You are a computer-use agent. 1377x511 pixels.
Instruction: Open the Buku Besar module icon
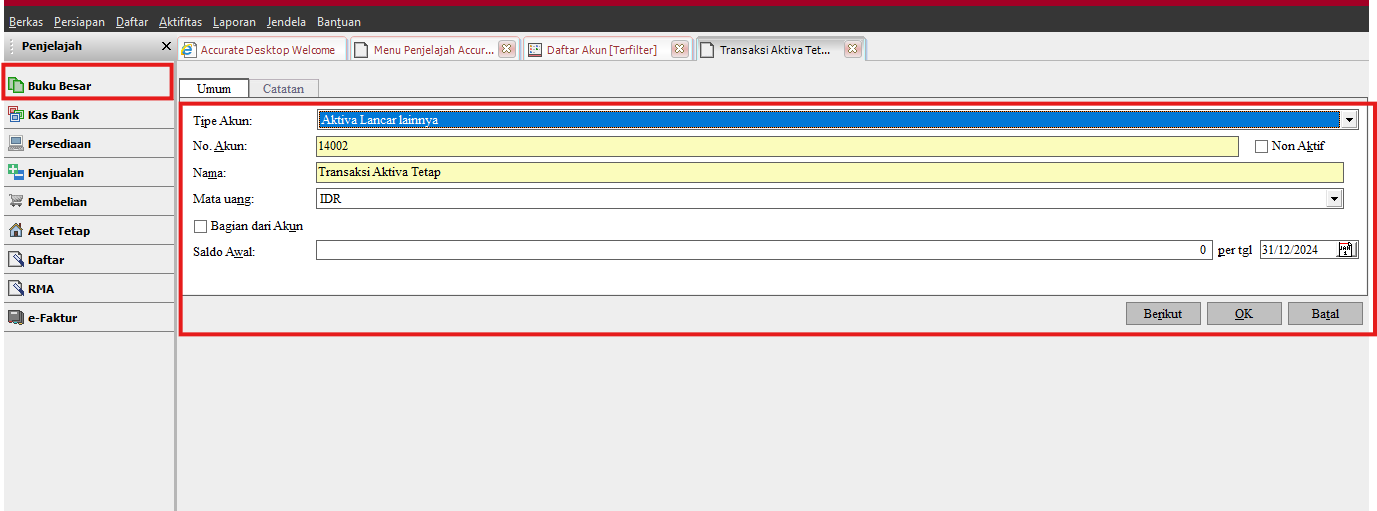coord(16,86)
